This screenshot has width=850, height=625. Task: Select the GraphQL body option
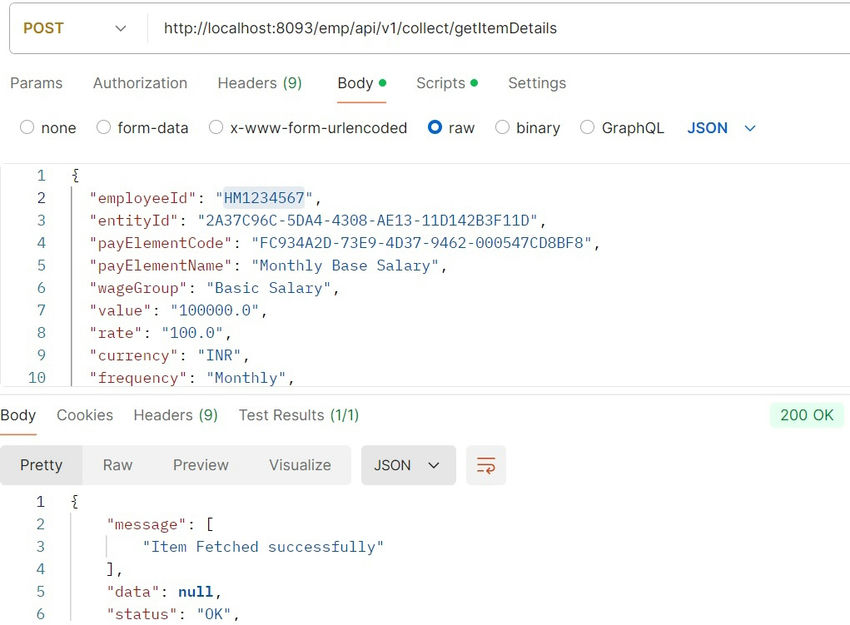tap(587, 128)
